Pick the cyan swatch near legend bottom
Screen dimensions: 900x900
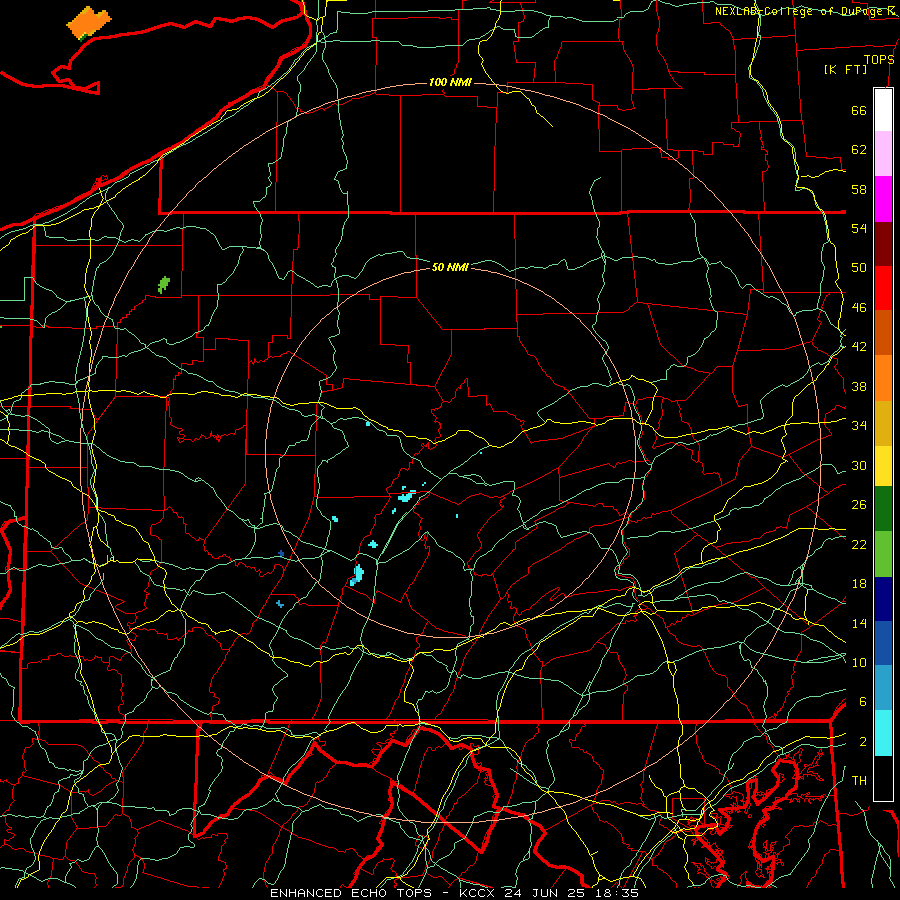click(x=883, y=733)
